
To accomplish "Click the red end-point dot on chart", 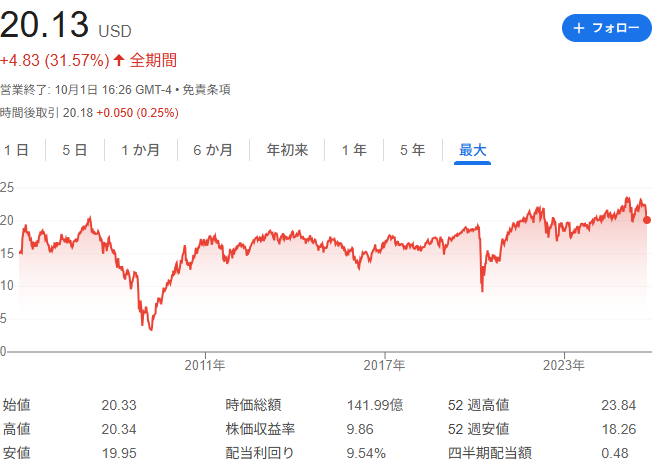I will pyautogui.click(x=647, y=220).
